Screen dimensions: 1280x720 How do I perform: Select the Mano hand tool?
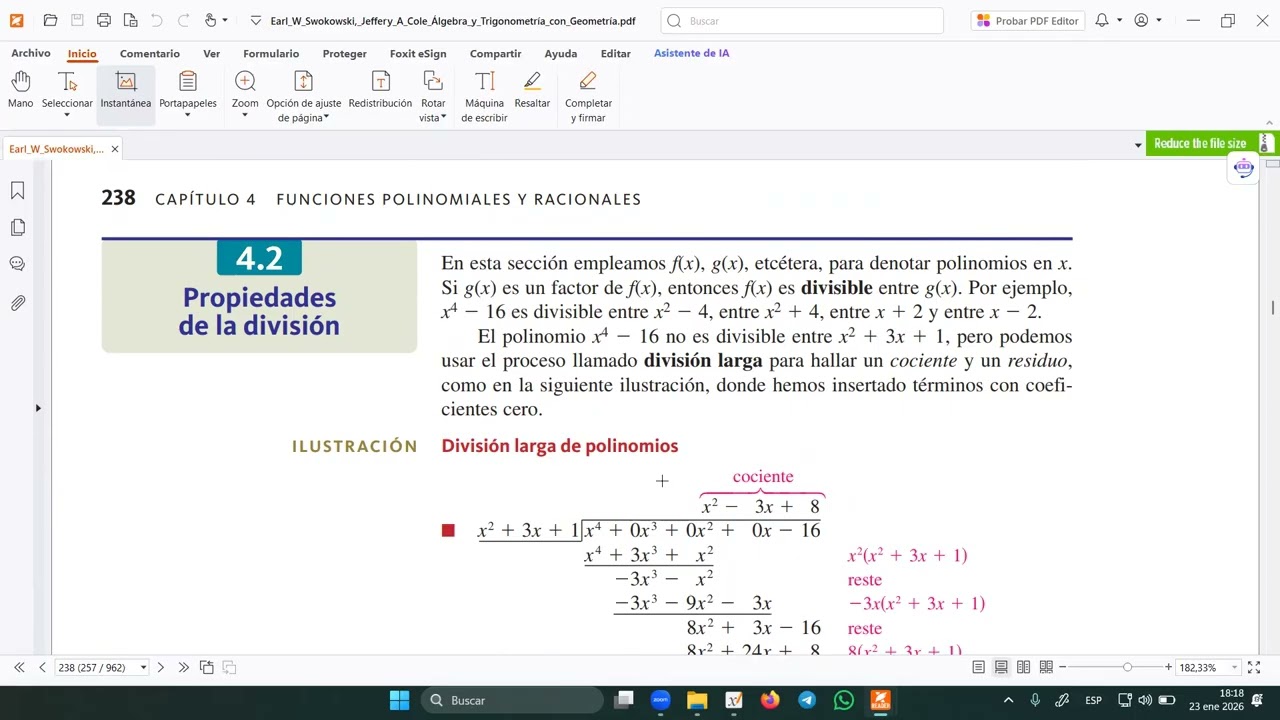pyautogui.click(x=21, y=90)
